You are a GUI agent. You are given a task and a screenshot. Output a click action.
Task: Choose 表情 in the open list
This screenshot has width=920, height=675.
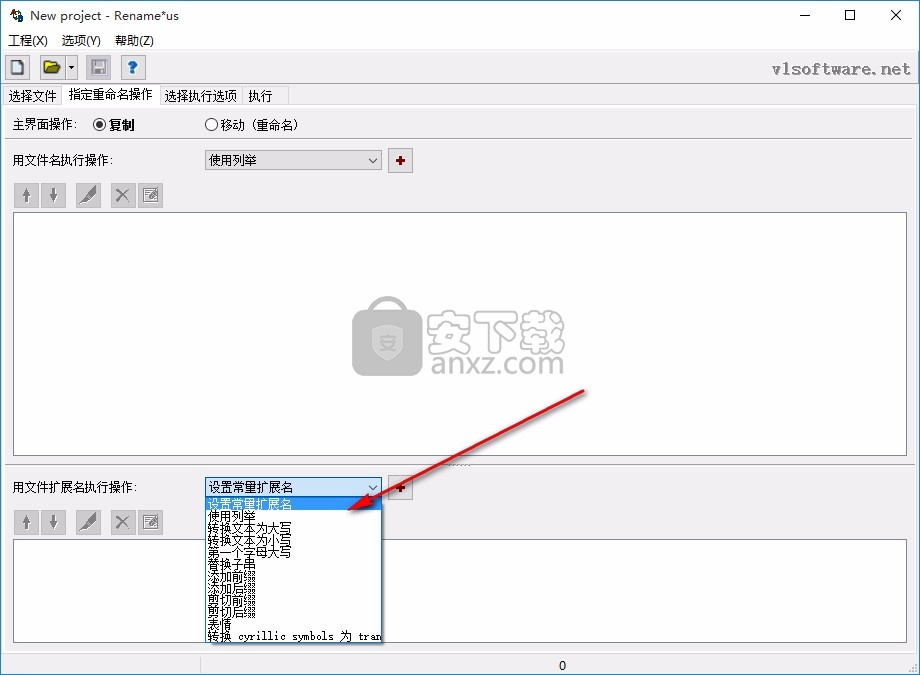(293, 625)
